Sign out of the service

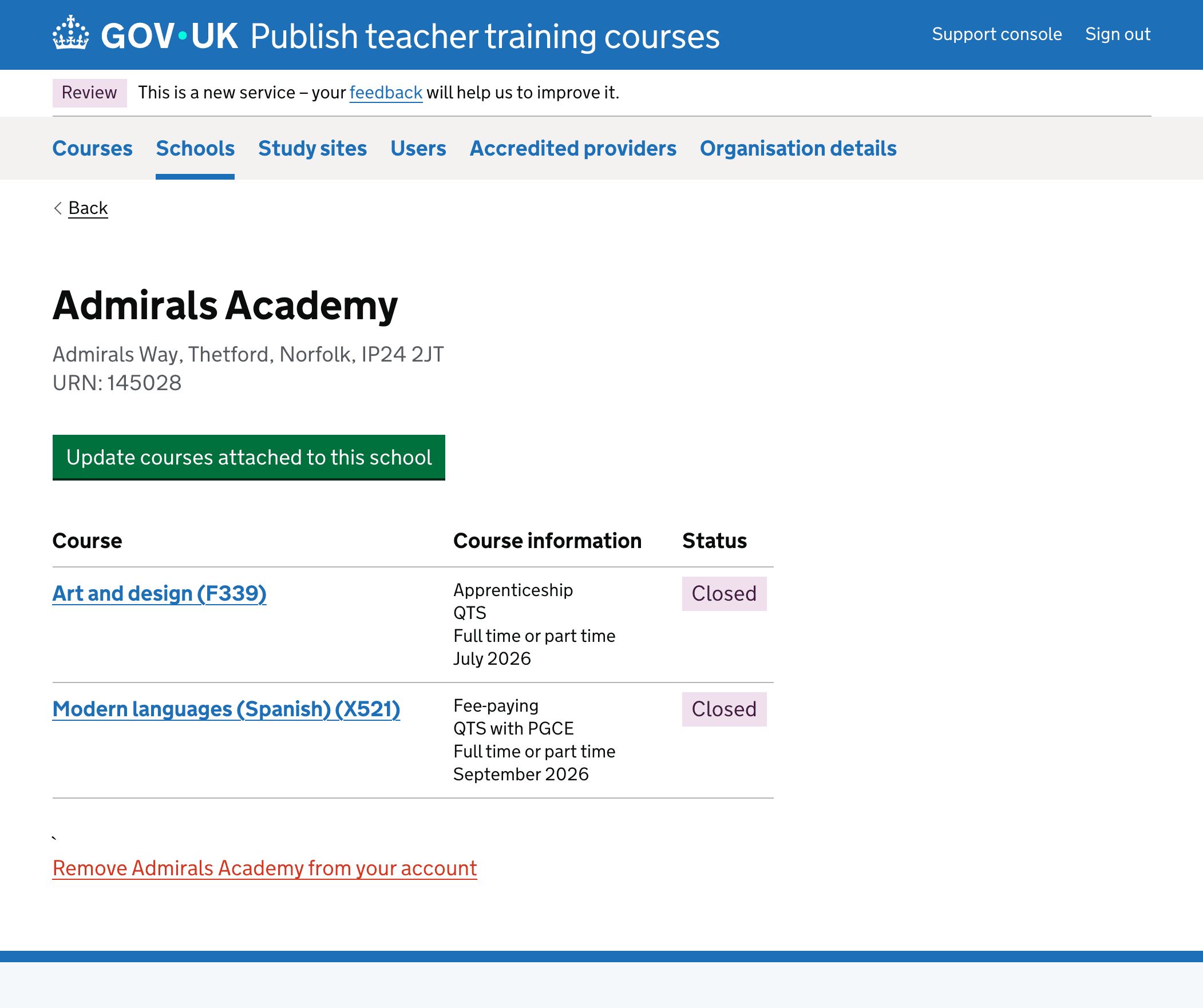[x=1118, y=34]
